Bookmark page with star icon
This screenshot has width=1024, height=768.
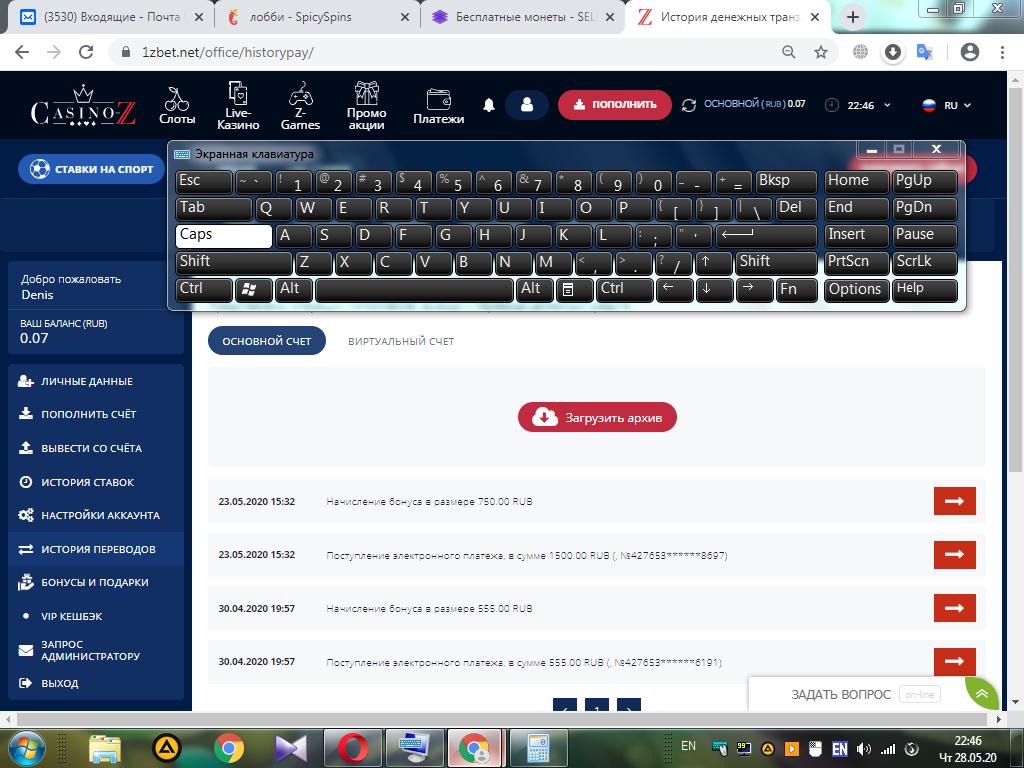click(x=821, y=52)
